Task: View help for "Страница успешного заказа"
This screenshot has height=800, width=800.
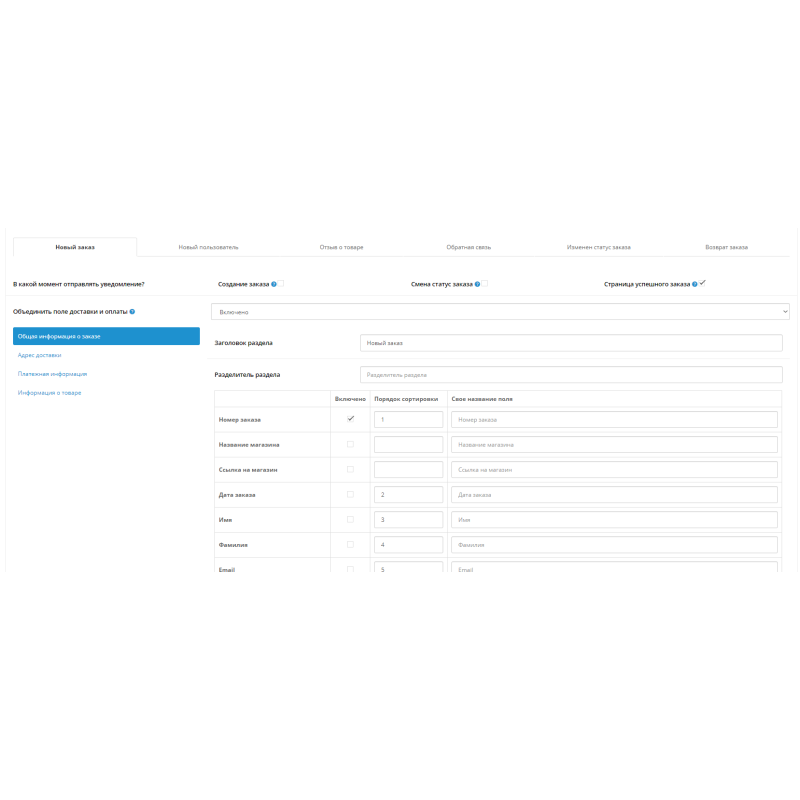Action: tap(697, 284)
